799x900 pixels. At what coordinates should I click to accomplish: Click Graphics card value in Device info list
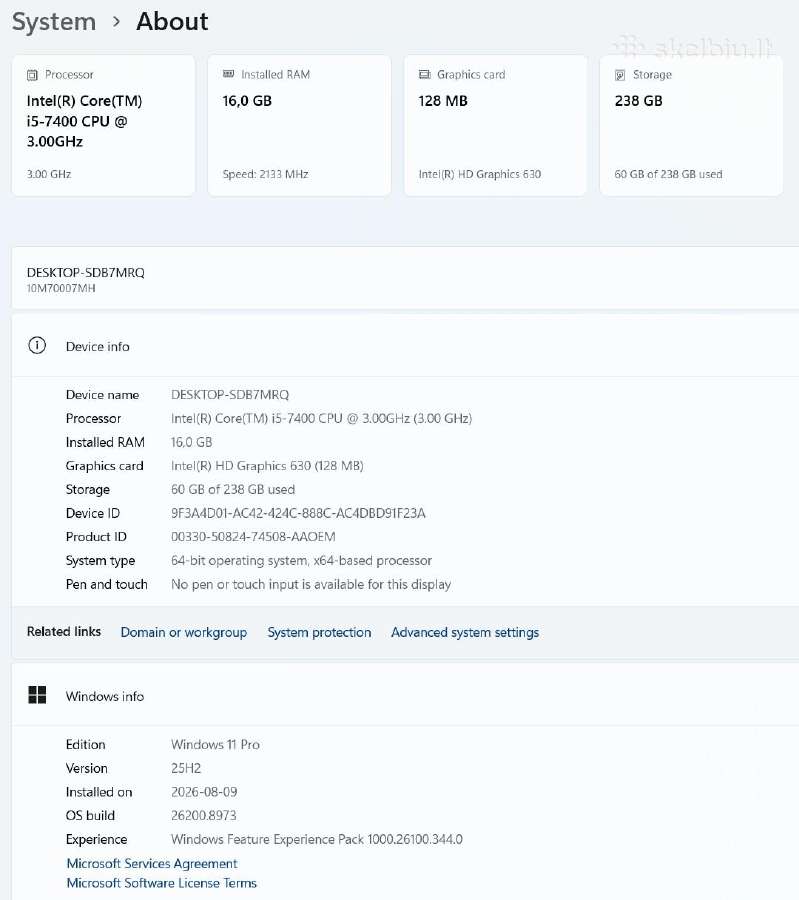tap(267, 465)
